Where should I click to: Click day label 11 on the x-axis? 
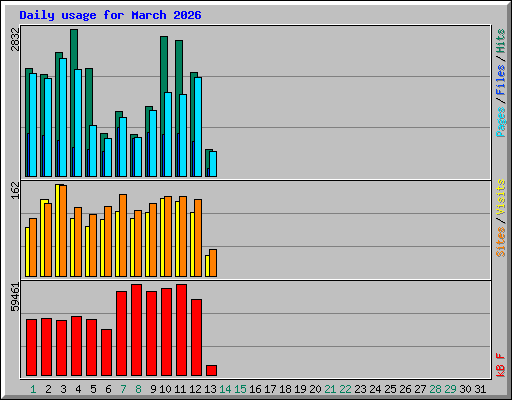pos(180,389)
